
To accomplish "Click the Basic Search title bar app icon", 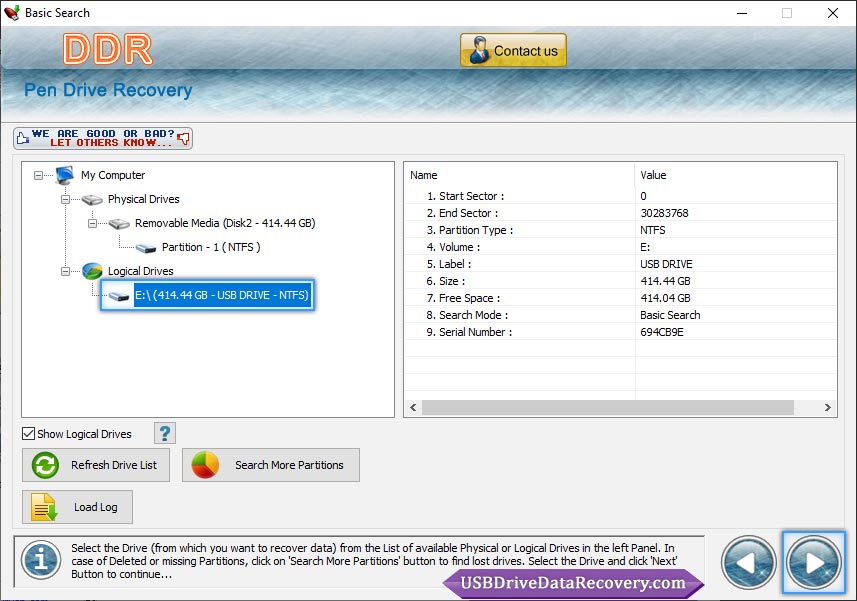I will tap(12, 13).
